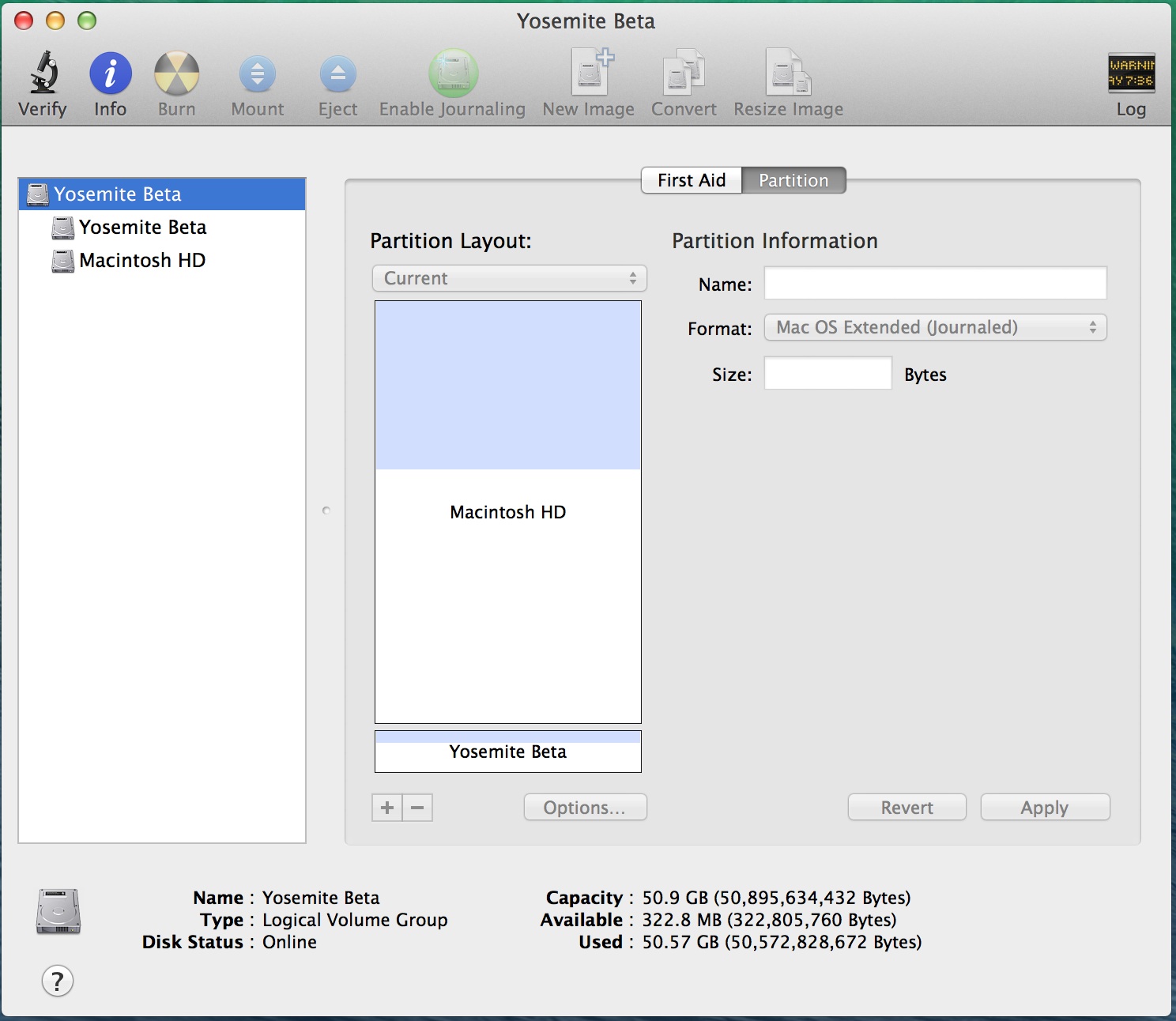1176x1021 pixels.
Task: Click the Eject toolbar icon
Action: click(338, 74)
